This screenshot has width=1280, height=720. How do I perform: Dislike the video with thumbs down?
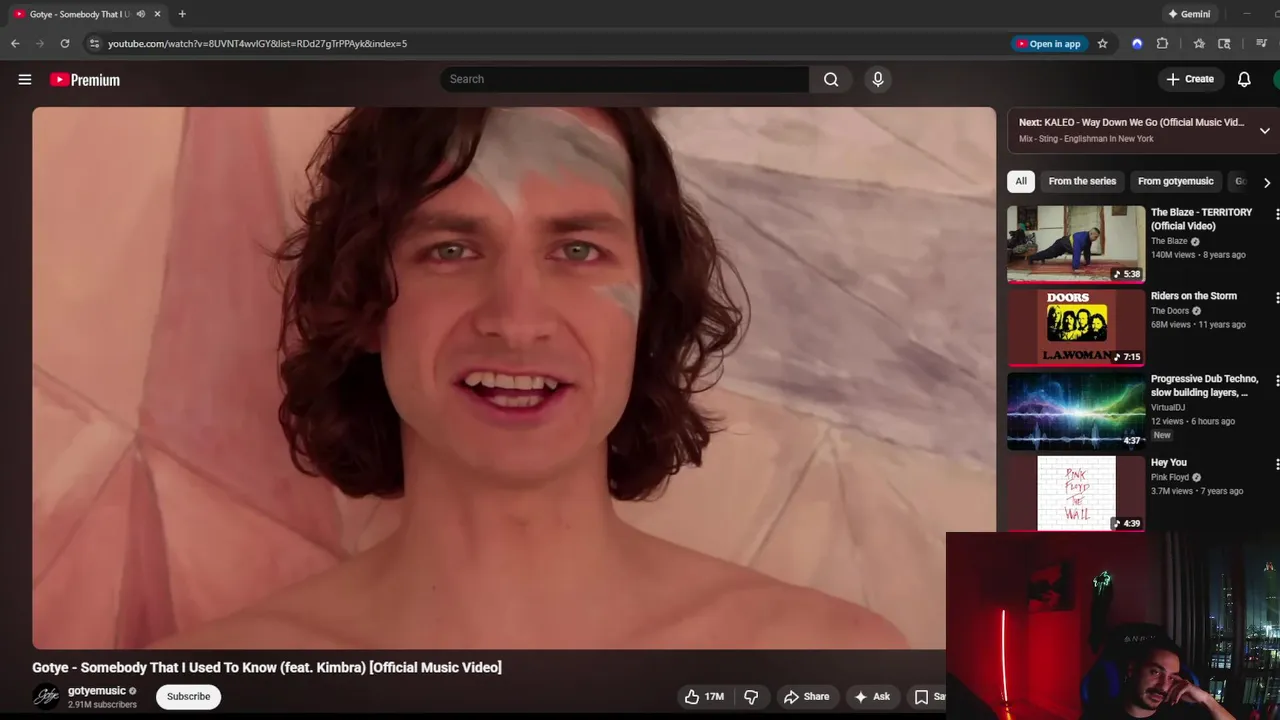pyautogui.click(x=751, y=697)
